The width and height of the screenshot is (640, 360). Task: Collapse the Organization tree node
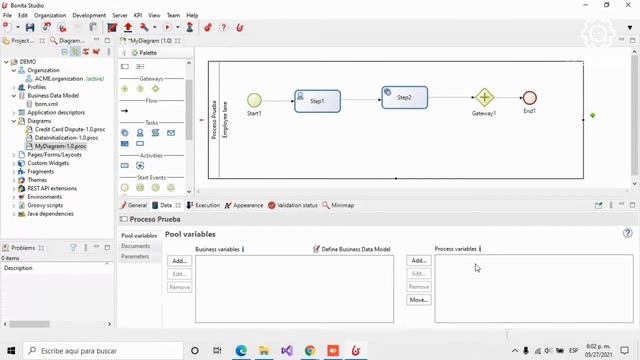pyautogui.click(x=14, y=70)
